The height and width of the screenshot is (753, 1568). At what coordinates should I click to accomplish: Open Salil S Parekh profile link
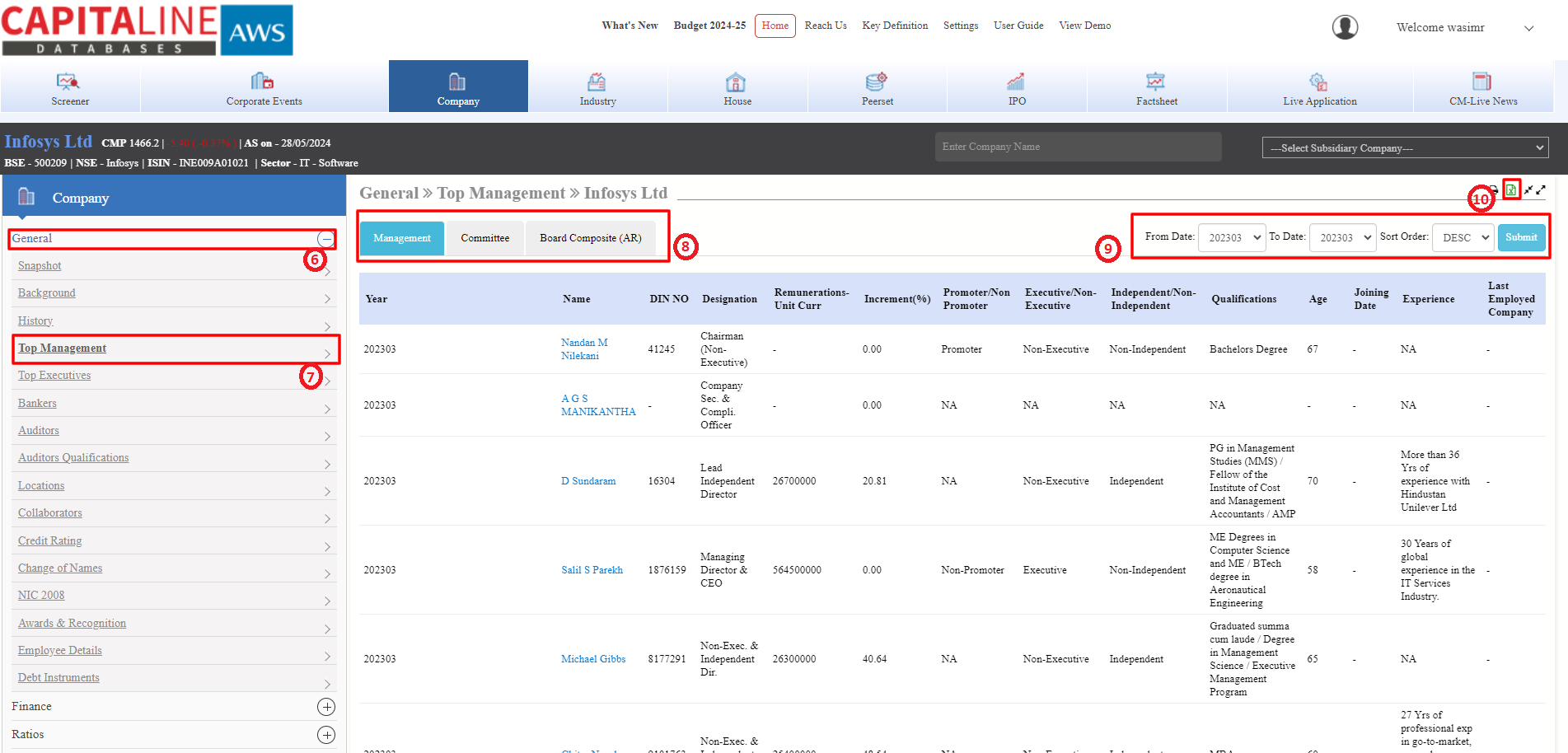(x=592, y=570)
